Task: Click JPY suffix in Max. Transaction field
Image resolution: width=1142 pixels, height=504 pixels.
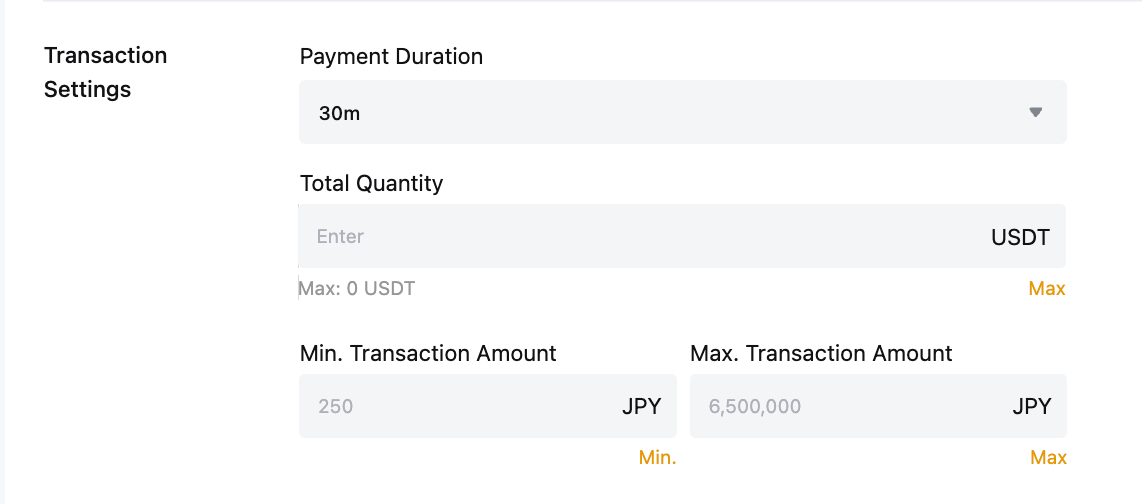Action: point(1031,406)
